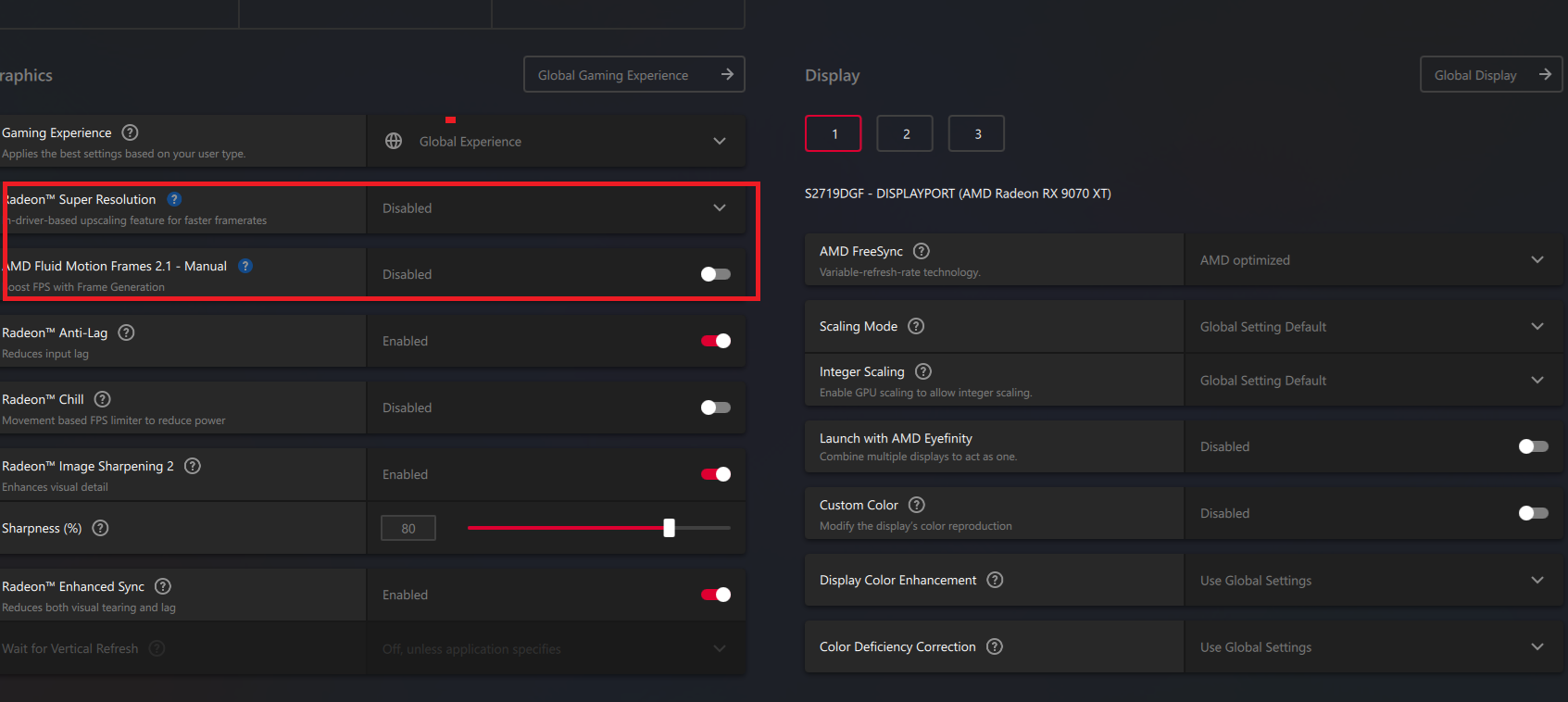1568x702 pixels.
Task: Enable AMD Fluid Motion Frames toggle
Action: point(715,274)
